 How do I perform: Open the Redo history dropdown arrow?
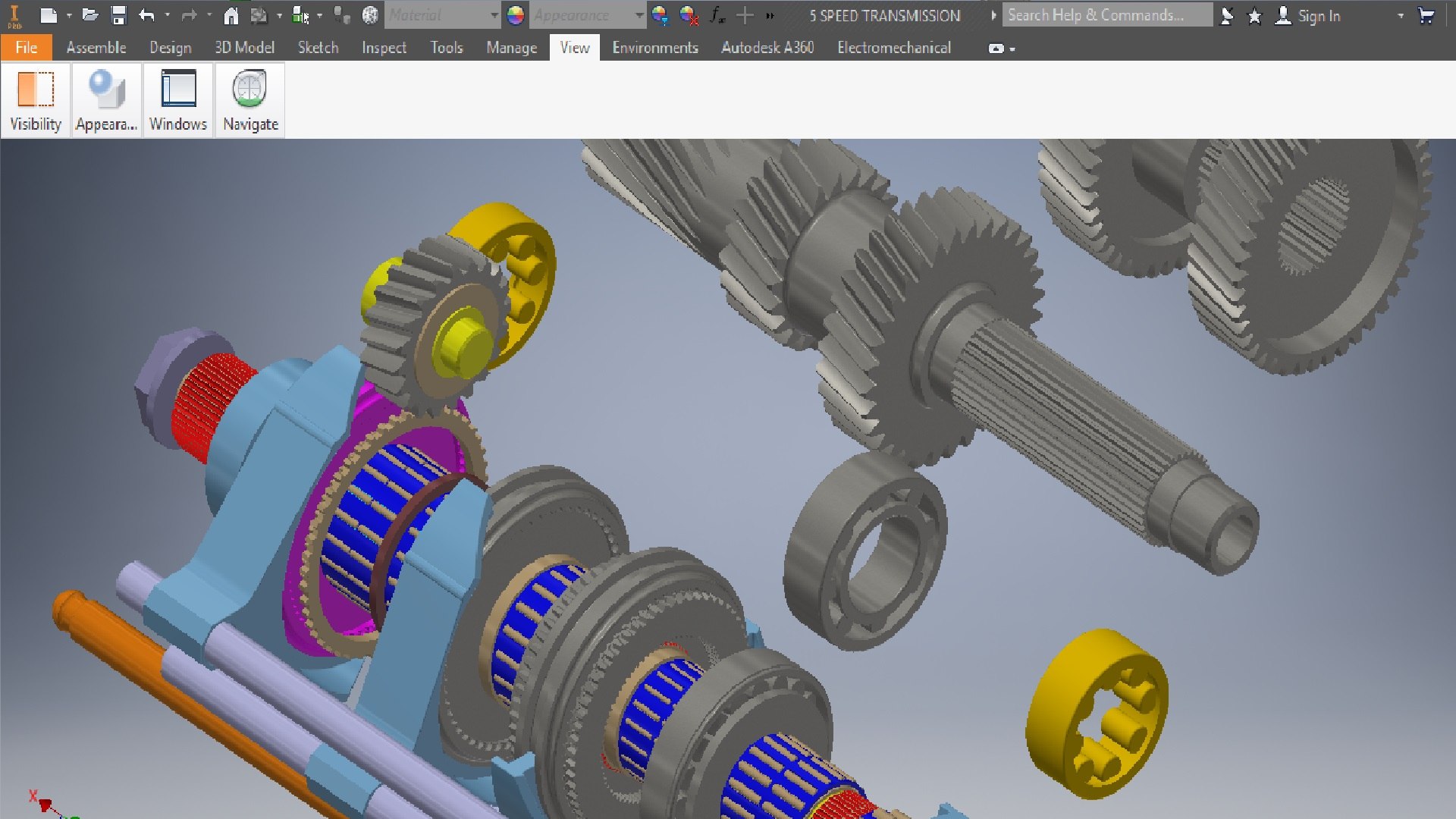coord(210,15)
